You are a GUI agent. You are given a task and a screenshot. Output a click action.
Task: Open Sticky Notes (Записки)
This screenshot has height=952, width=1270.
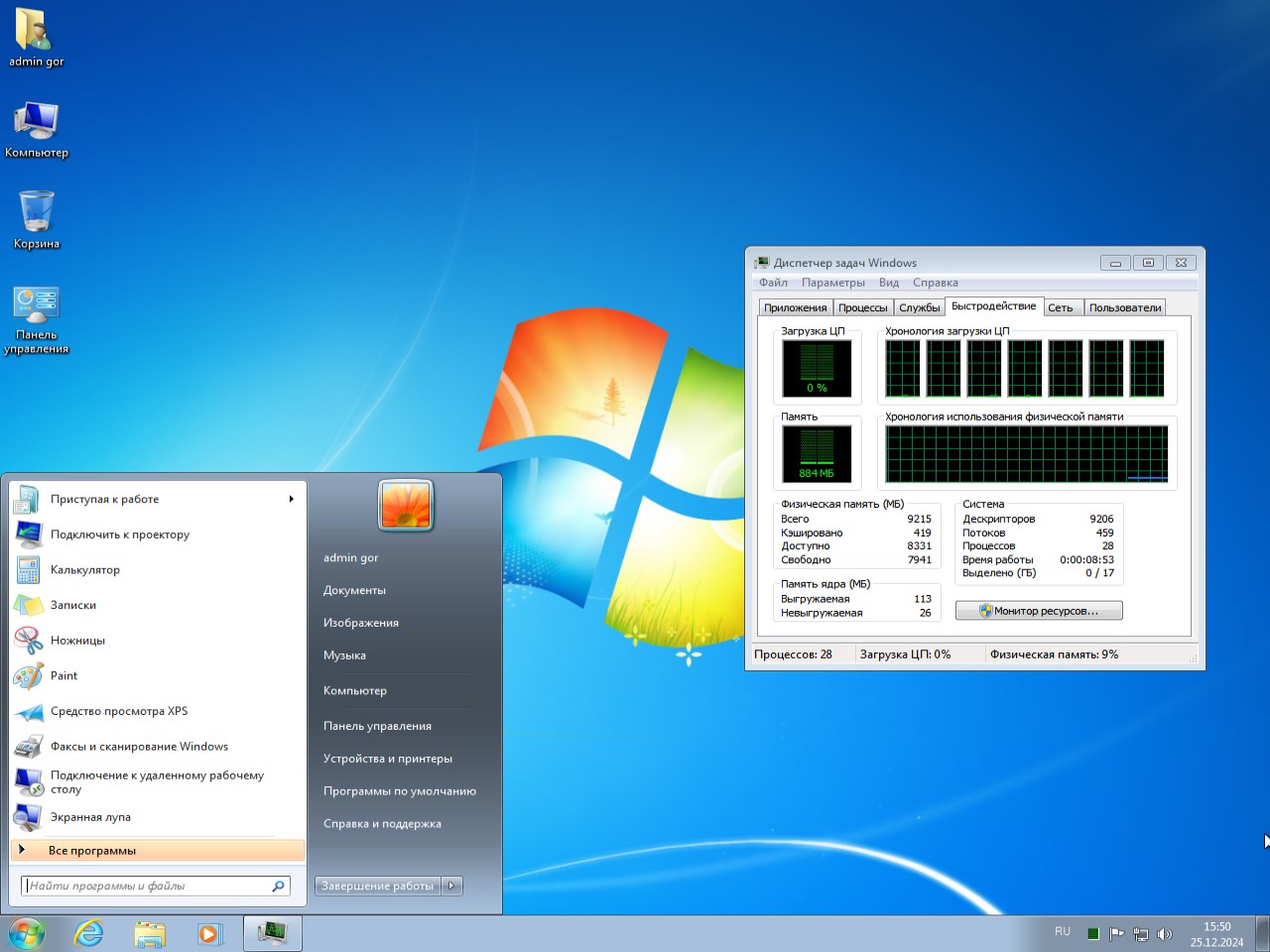73,605
